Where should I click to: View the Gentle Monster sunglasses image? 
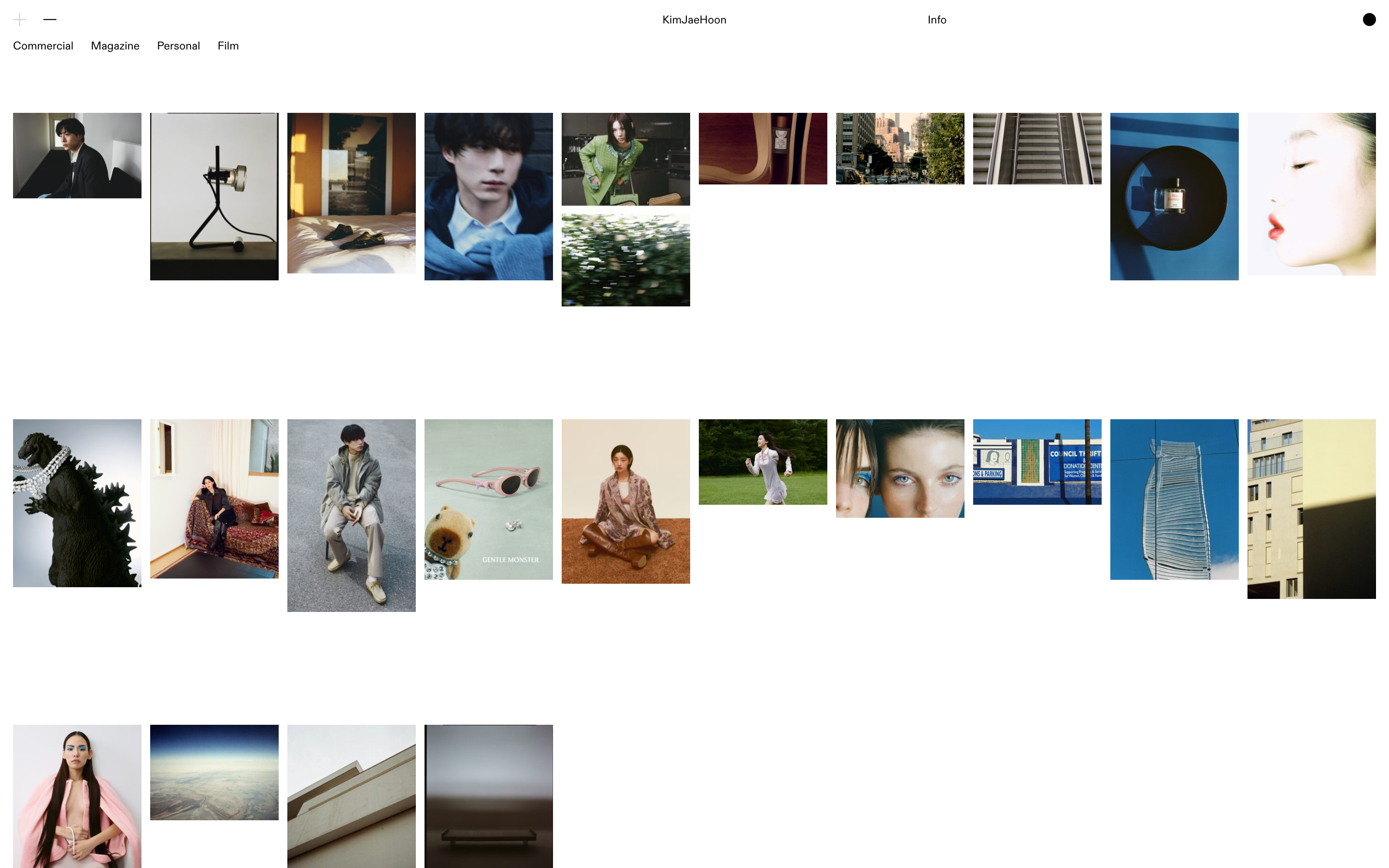pos(488,499)
